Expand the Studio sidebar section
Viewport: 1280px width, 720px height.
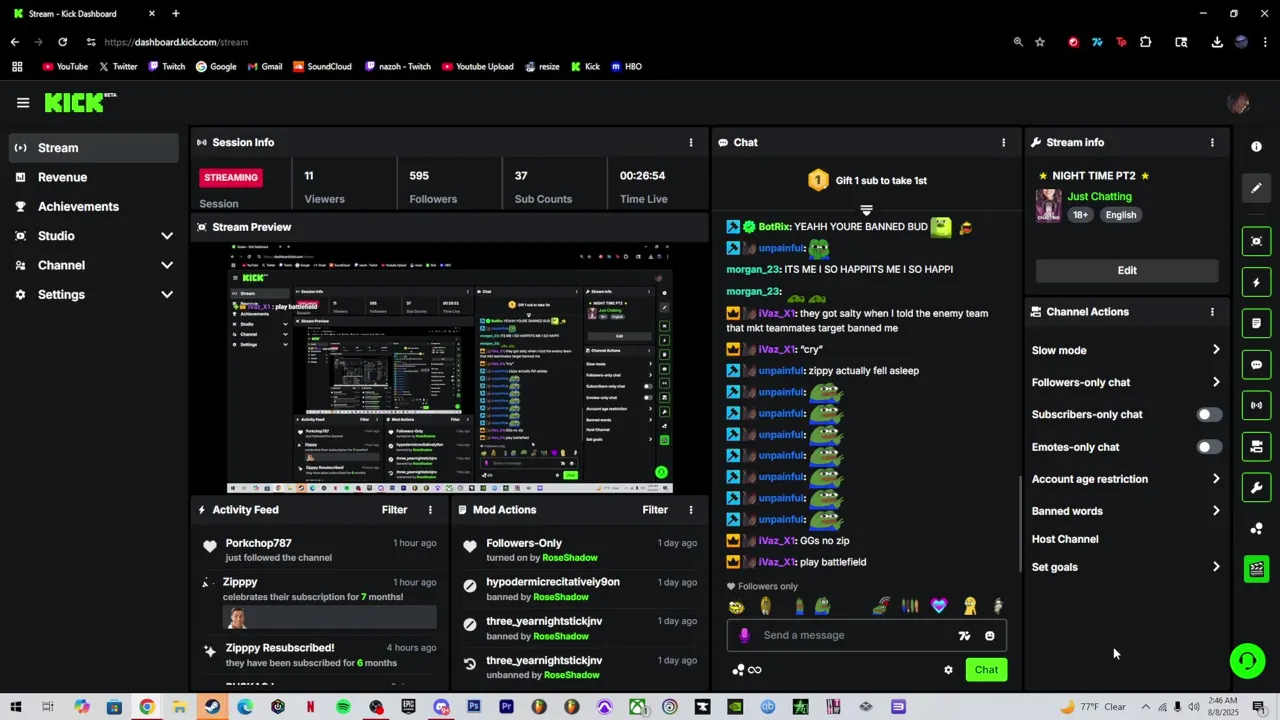[167, 236]
